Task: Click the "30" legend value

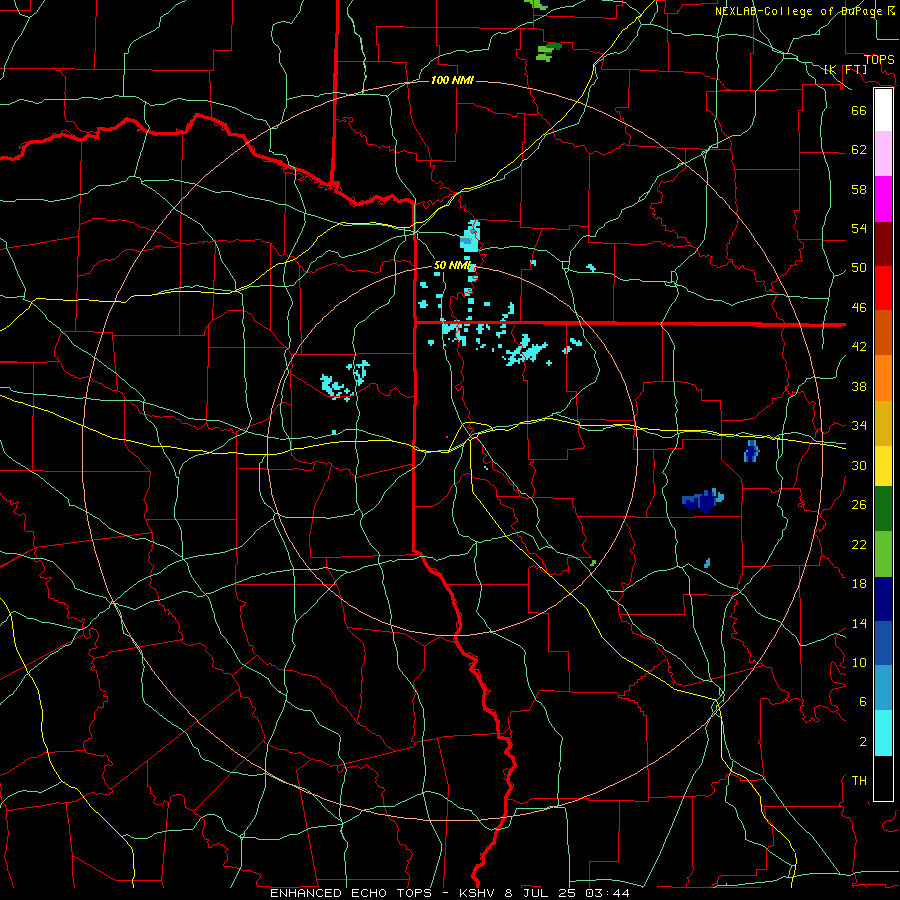Action: [859, 465]
